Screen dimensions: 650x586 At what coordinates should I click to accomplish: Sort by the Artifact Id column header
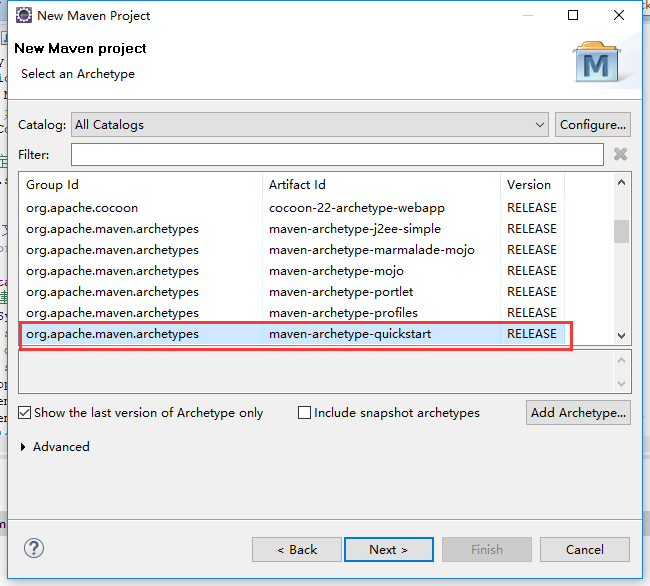pyautogui.click(x=381, y=184)
